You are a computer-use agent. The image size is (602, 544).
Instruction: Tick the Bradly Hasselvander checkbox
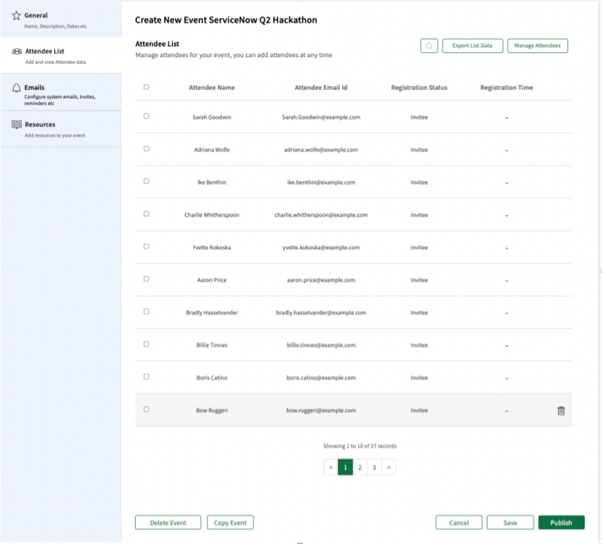click(146, 312)
